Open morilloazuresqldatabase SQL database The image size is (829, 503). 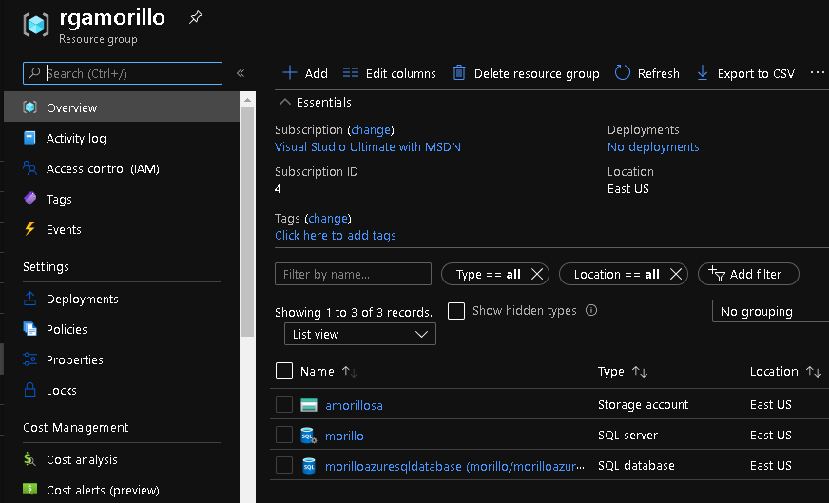tap(455, 467)
